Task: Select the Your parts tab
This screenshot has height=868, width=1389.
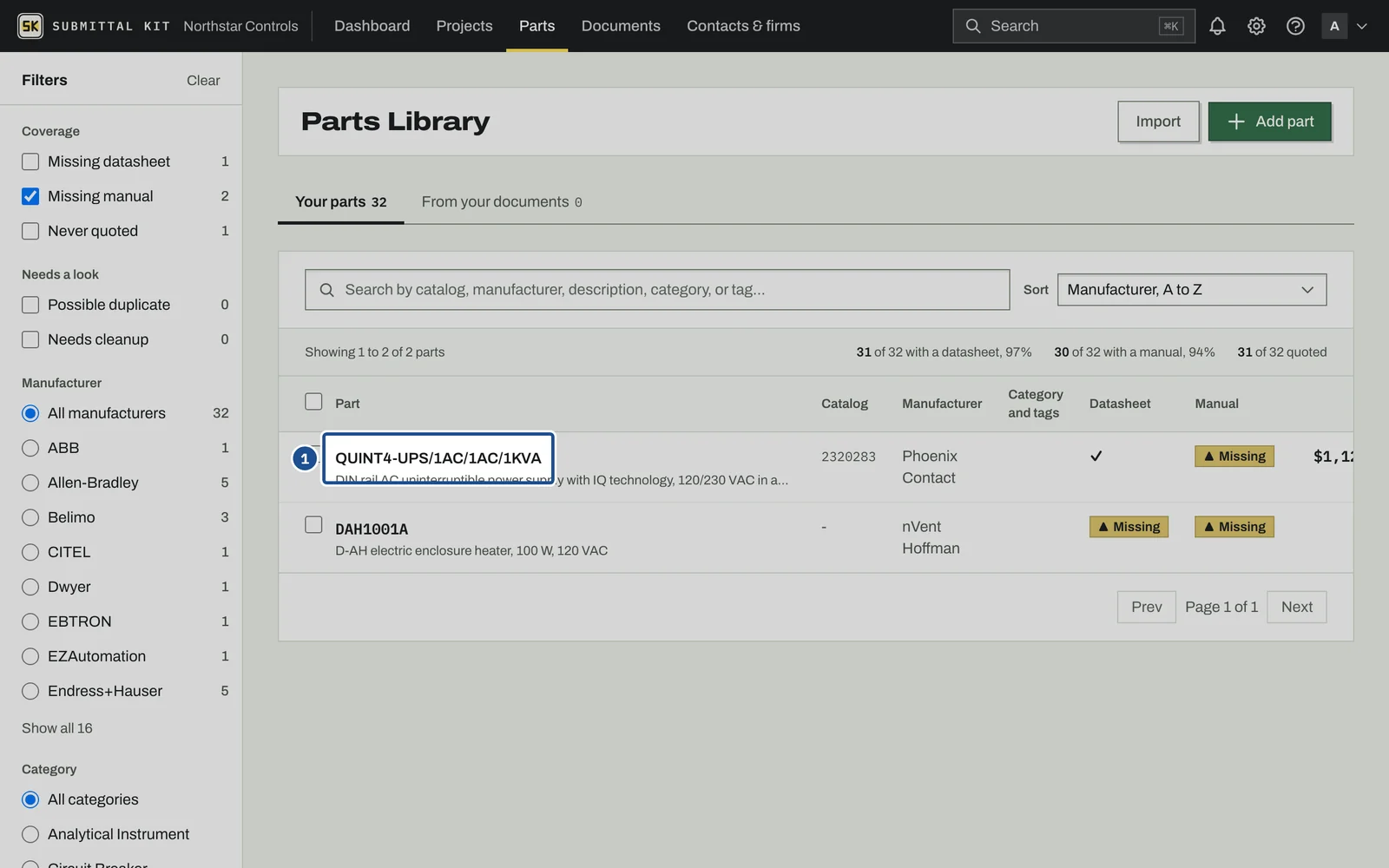Action: coord(340,201)
